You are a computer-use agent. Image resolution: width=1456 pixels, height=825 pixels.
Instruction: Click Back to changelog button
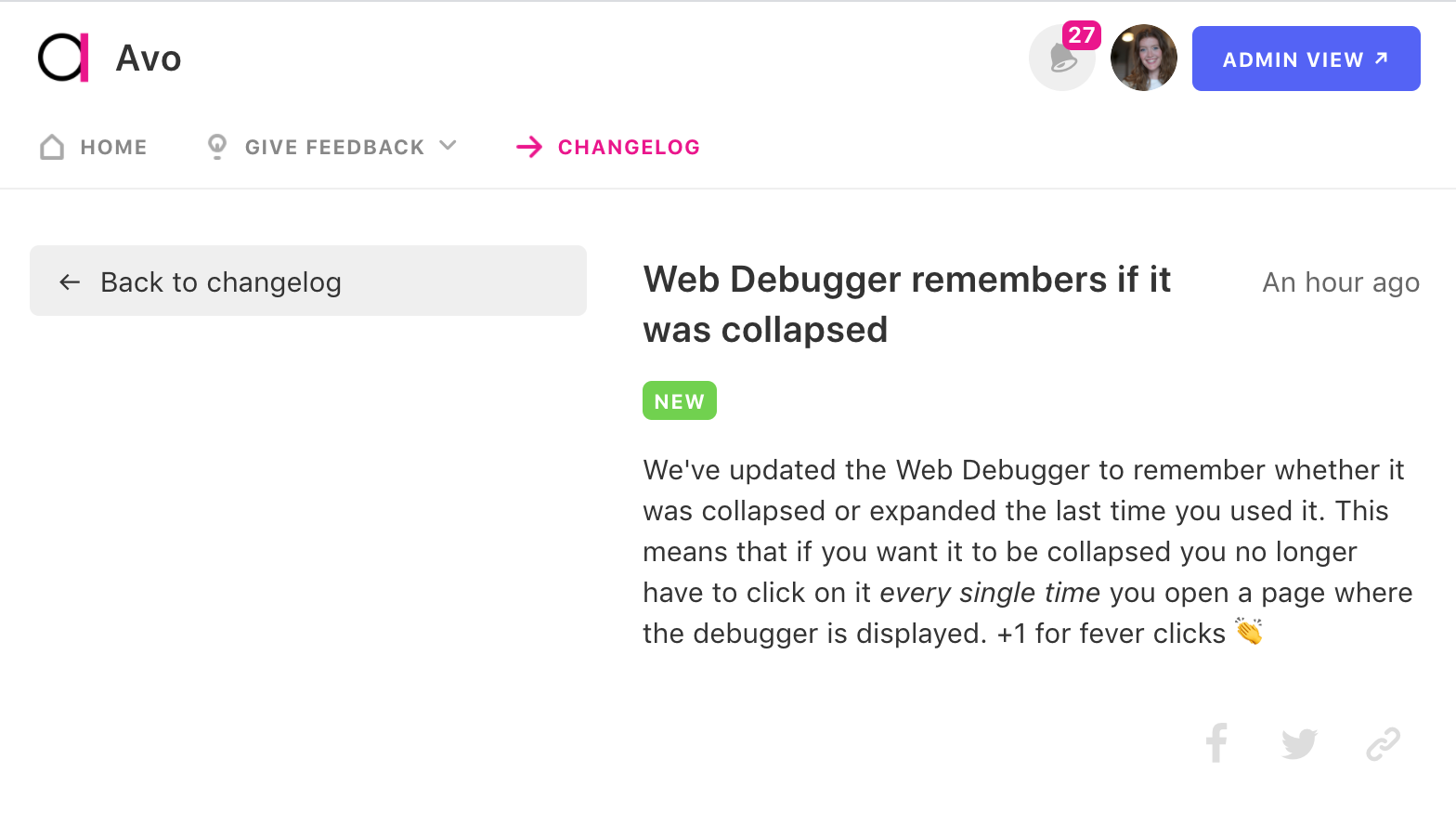308,281
